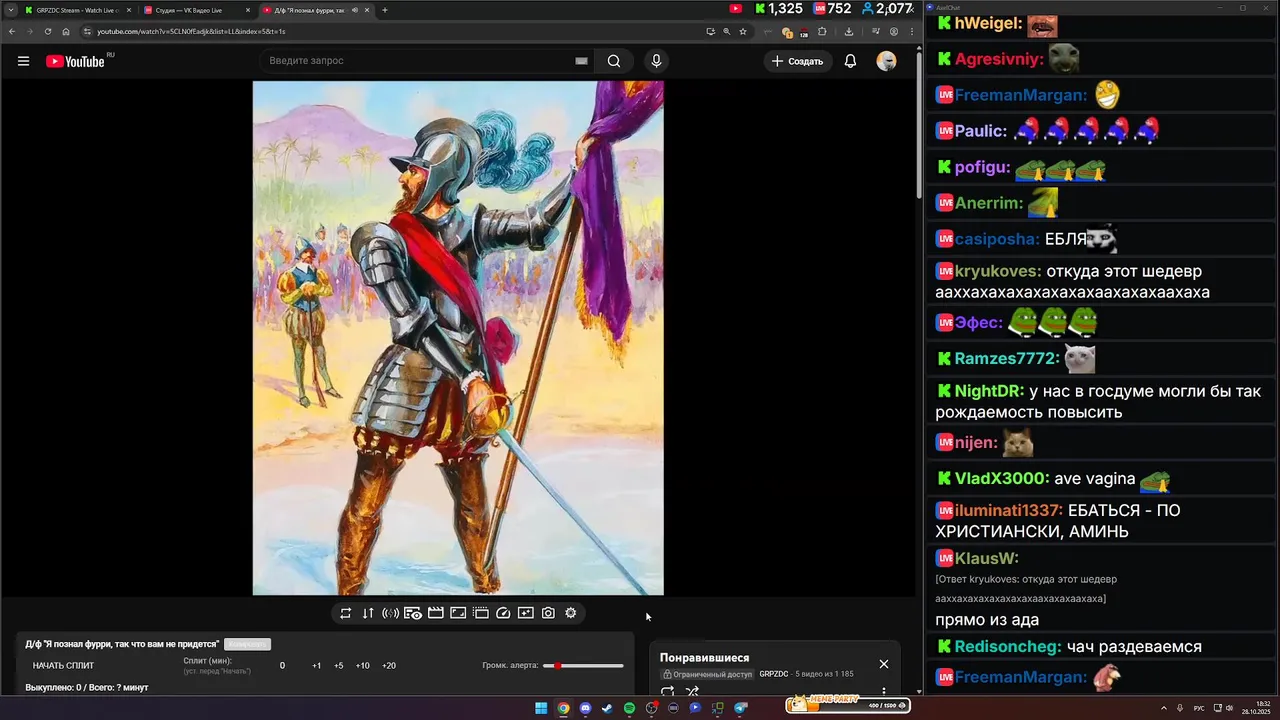Click the Создать button

point(798,61)
